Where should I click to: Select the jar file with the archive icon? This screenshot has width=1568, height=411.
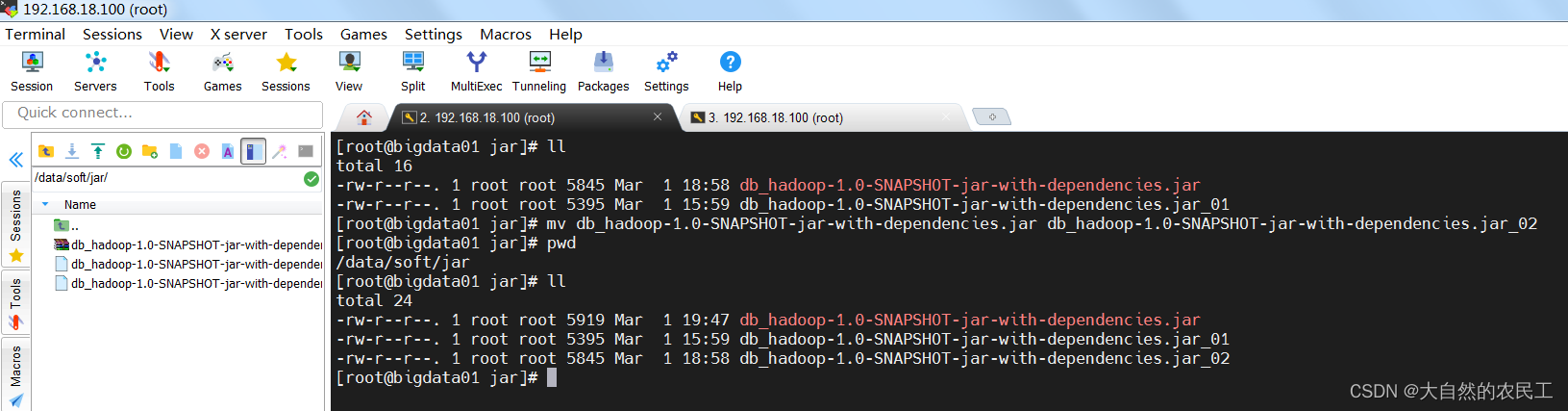(x=188, y=244)
